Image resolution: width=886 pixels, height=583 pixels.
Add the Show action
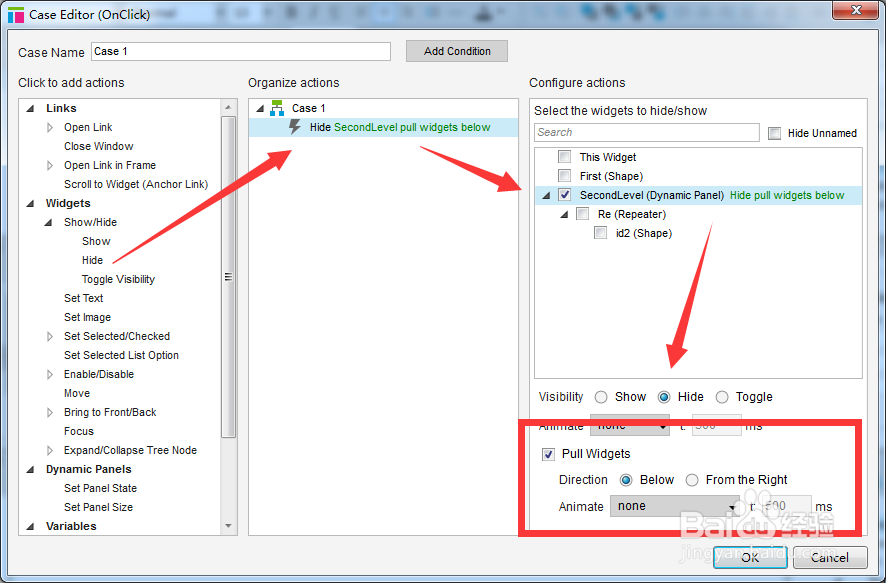tap(96, 241)
